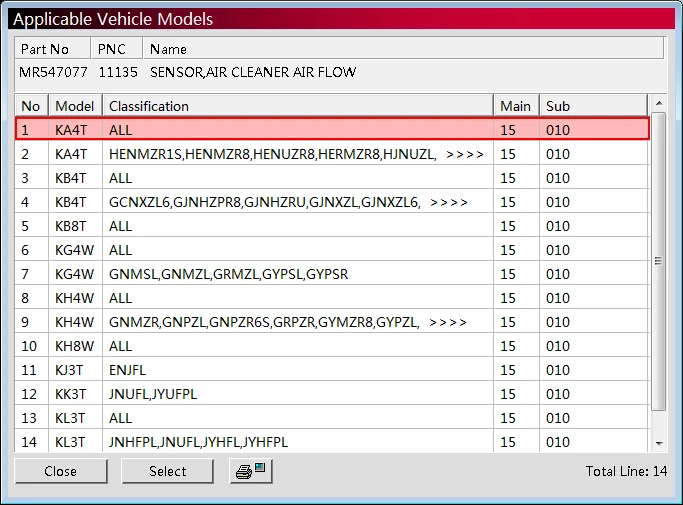
Task: Click Sub value 010 in row 5
Action: 558,226
